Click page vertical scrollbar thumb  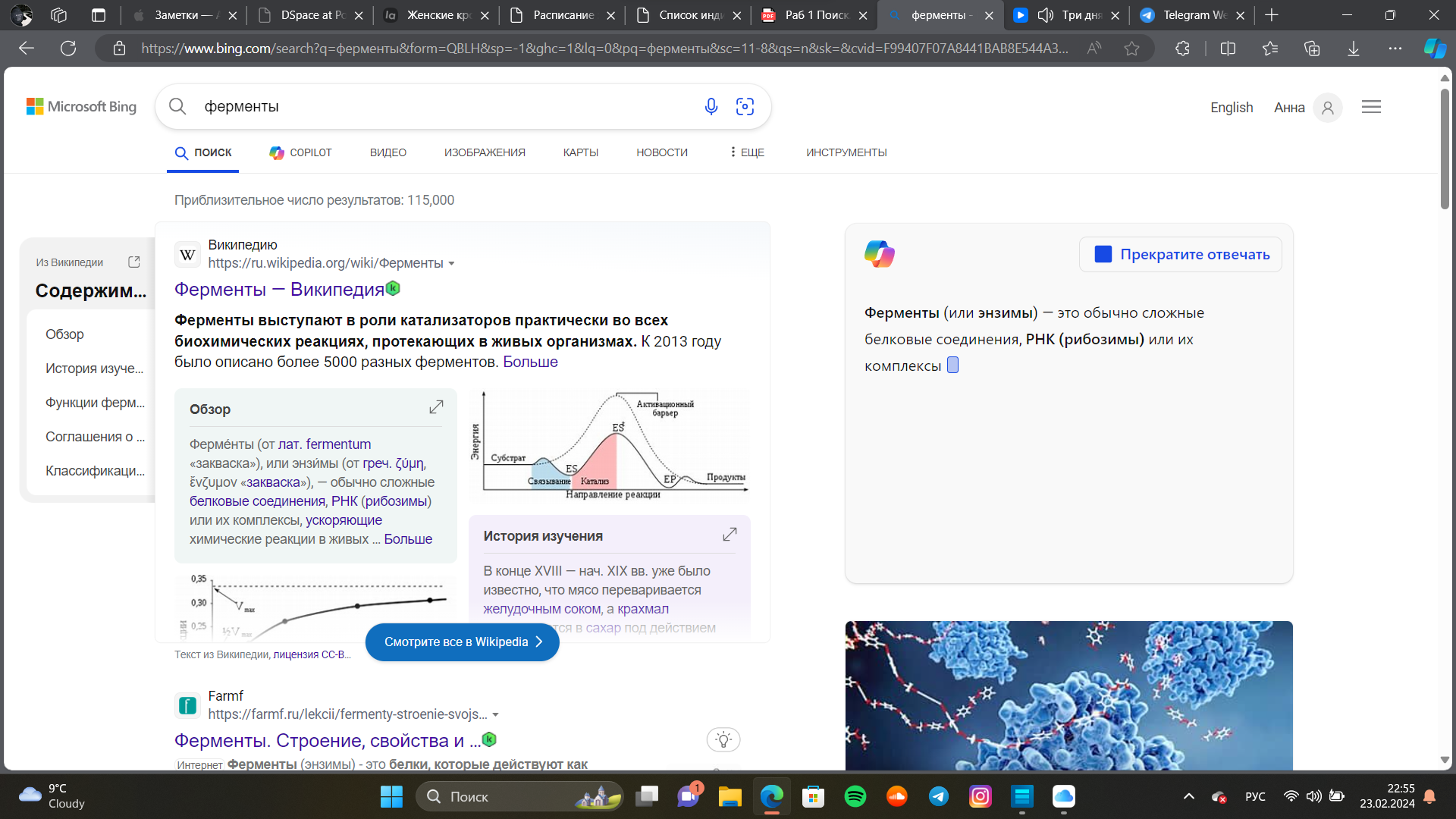tap(1445, 148)
